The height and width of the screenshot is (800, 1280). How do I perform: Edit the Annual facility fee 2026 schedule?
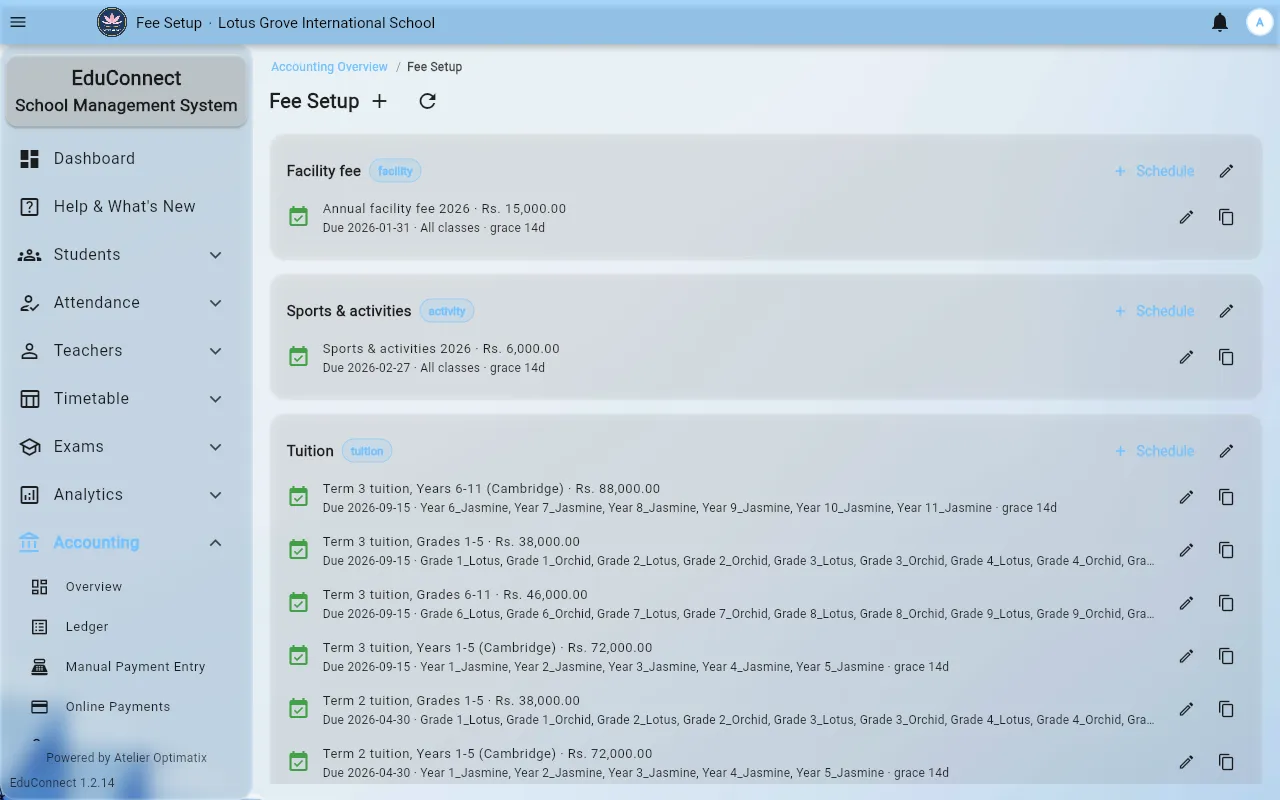1186,217
